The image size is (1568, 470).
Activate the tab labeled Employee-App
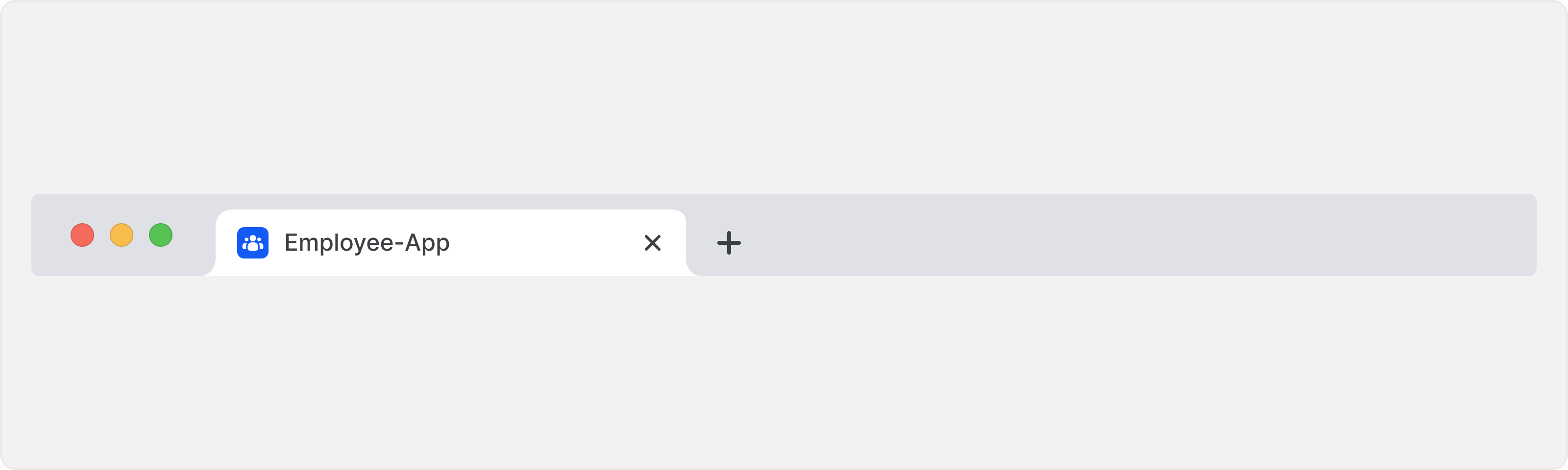[x=450, y=243]
